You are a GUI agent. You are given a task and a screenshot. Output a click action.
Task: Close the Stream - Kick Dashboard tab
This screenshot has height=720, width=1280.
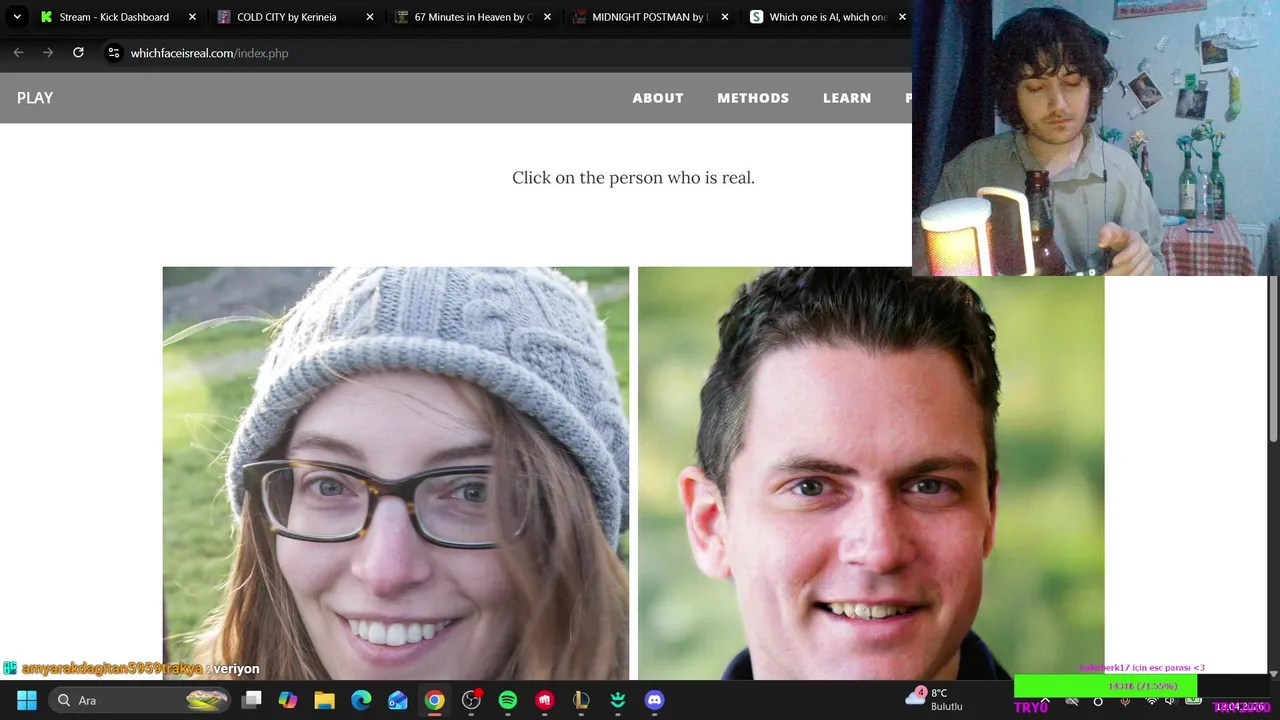[192, 17]
